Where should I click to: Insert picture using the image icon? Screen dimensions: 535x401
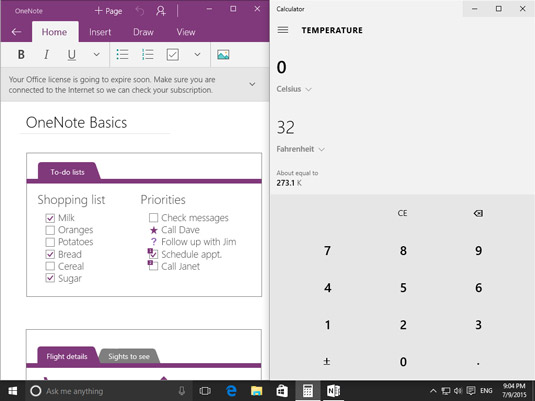223,55
